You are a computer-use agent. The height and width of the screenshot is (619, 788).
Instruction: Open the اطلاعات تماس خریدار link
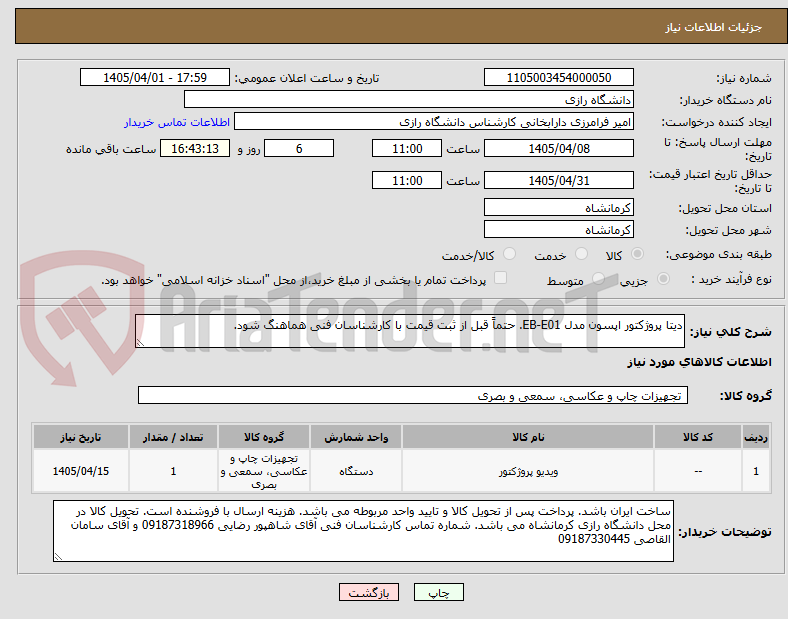[x=177, y=122]
